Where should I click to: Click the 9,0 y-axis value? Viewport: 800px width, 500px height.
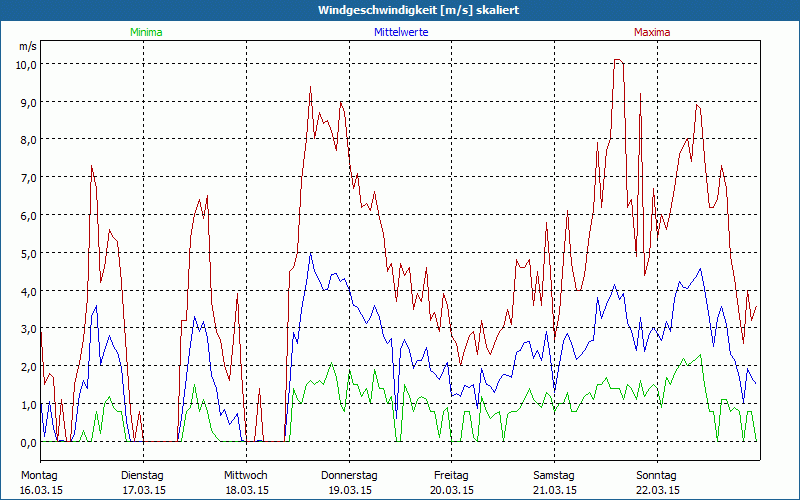pos(28,102)
